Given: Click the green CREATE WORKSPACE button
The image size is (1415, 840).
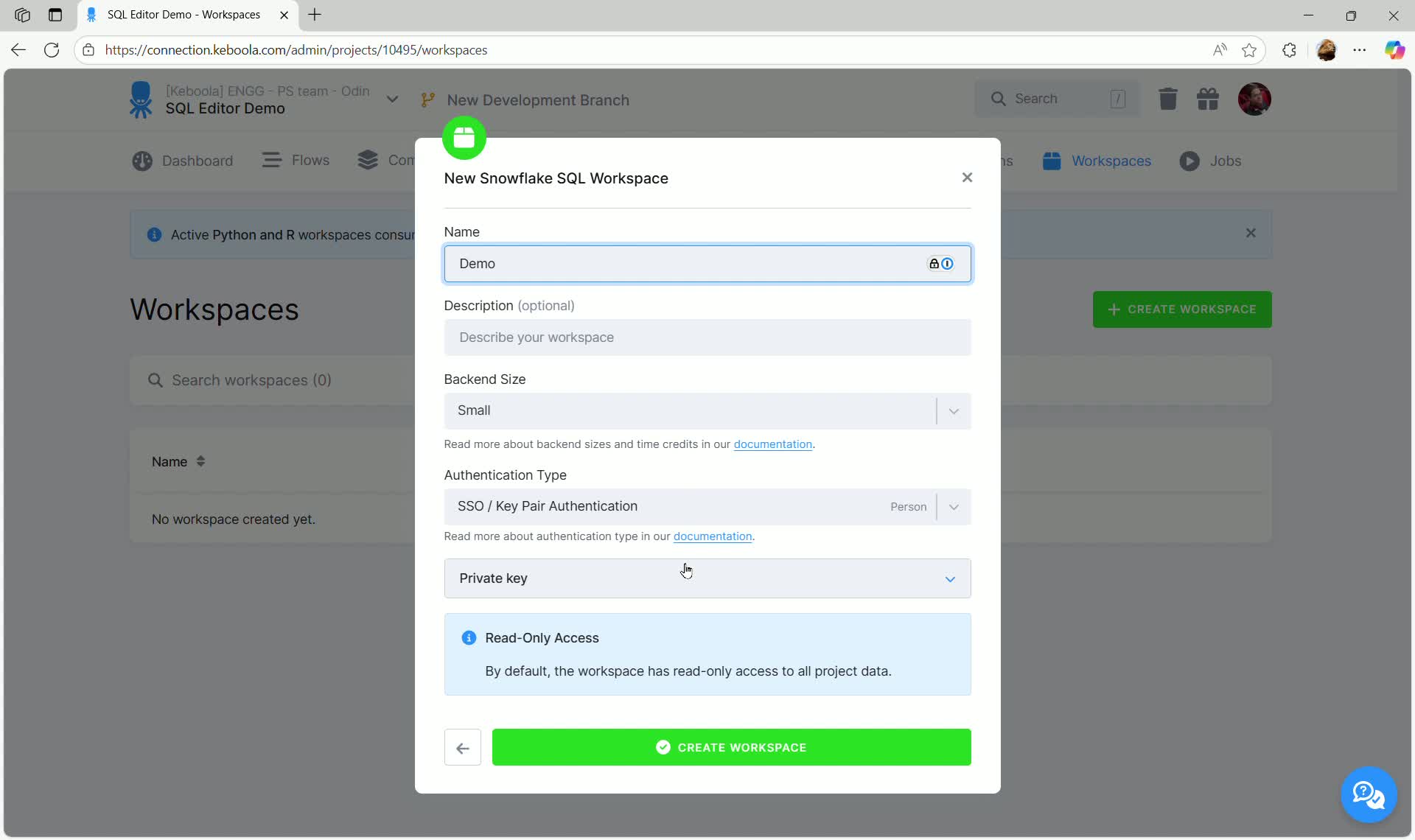Looking at the screenshot, I should coord(731,747).
